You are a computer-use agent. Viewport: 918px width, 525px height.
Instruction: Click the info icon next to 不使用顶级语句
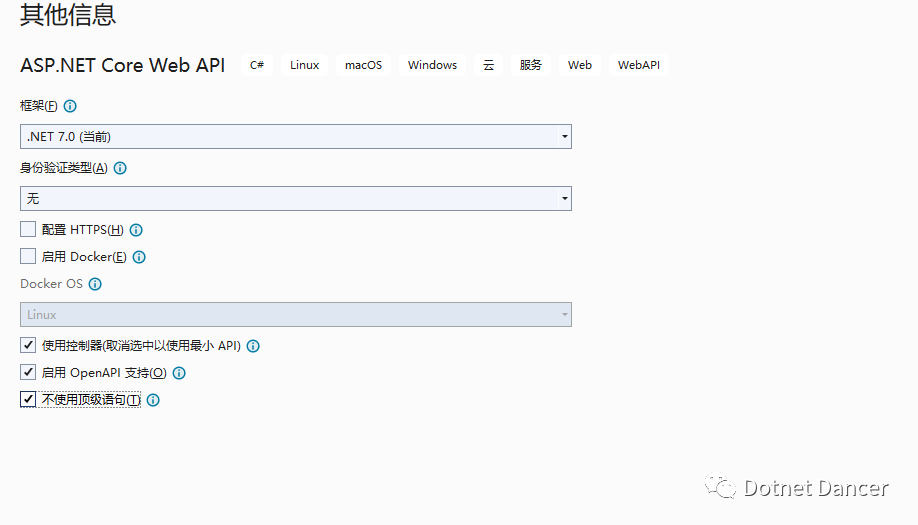153,400
